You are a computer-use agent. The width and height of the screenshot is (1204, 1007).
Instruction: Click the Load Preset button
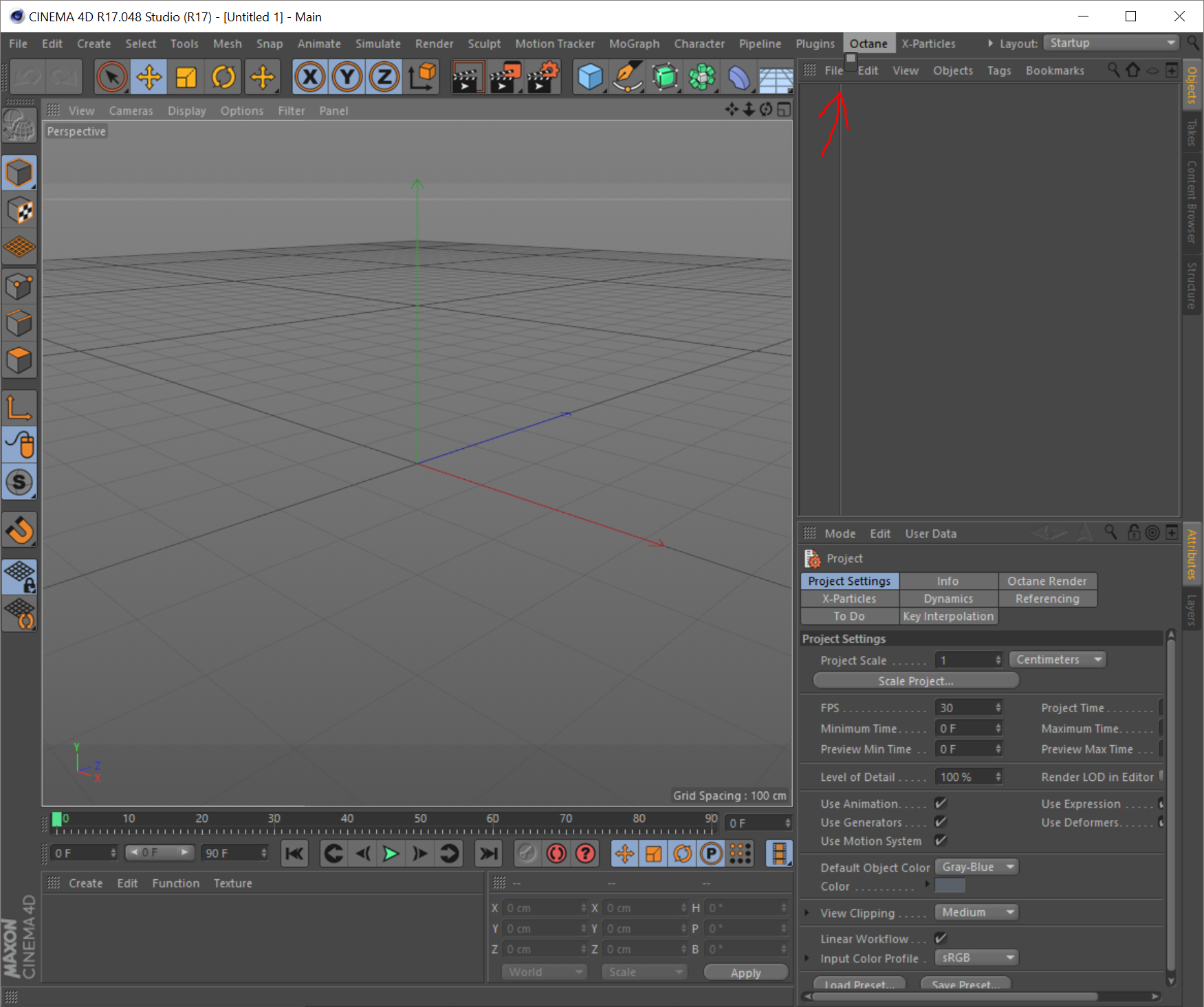click(860, 984)
